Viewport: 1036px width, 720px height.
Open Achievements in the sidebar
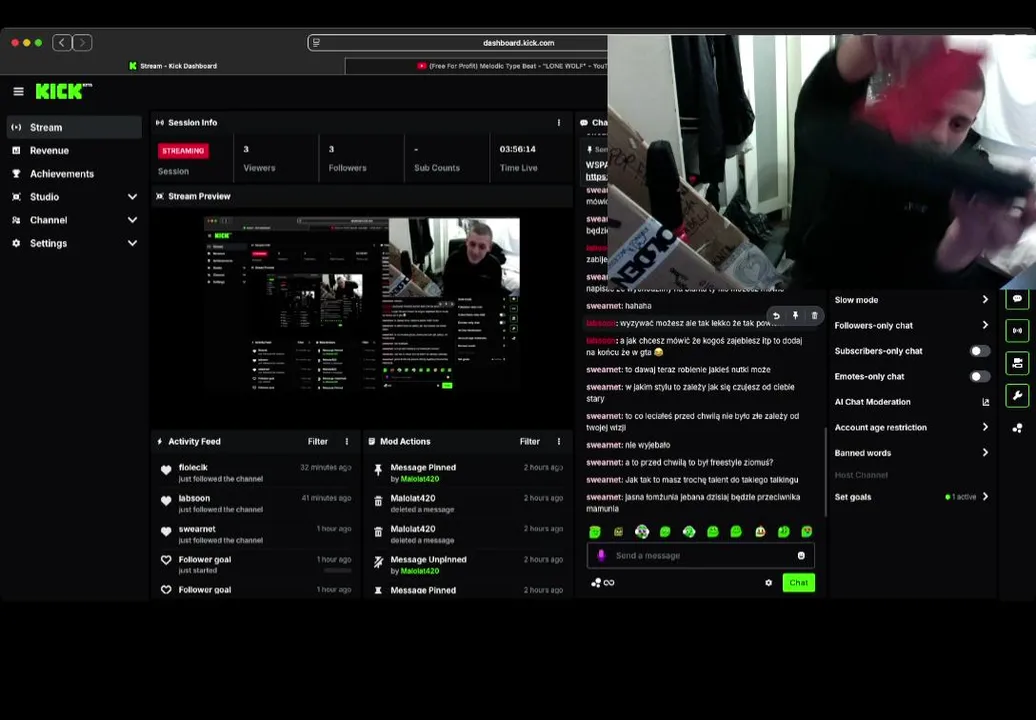click(x=74, y=174)
